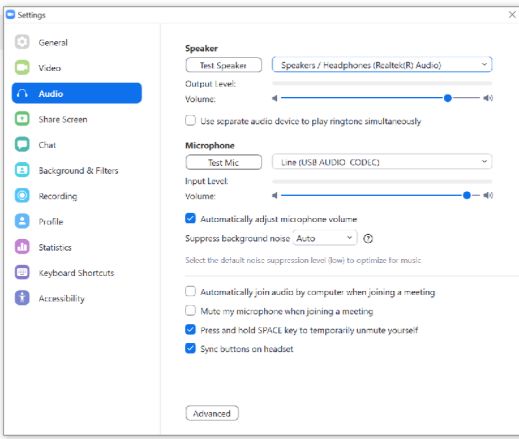Open Video settings via camera icon
This screenshot has width=519, height=439.
22,68
